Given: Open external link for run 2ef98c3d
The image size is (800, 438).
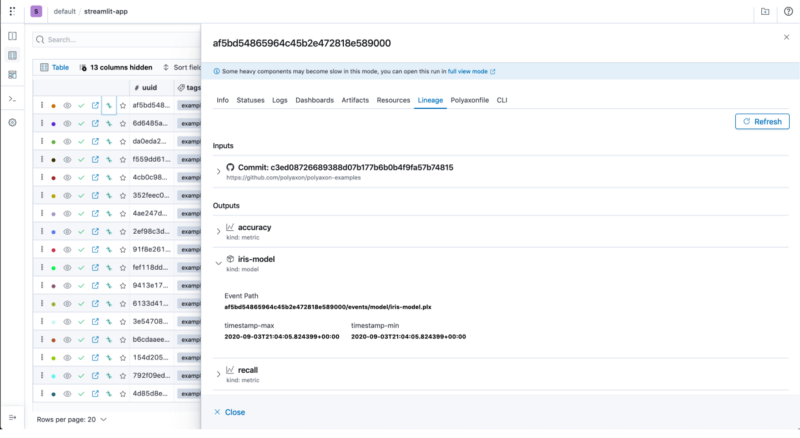Looking at the screenshot, I should tap(95, 231).
